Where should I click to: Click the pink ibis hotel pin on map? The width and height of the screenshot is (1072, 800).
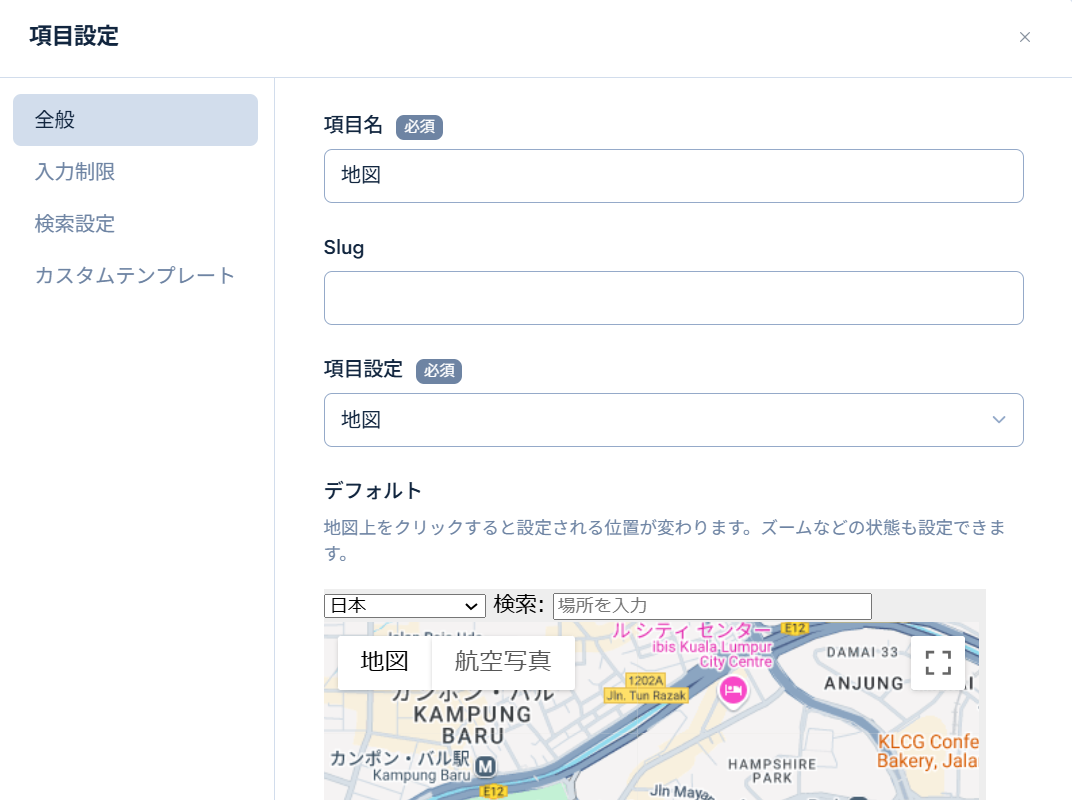[734, 690]
